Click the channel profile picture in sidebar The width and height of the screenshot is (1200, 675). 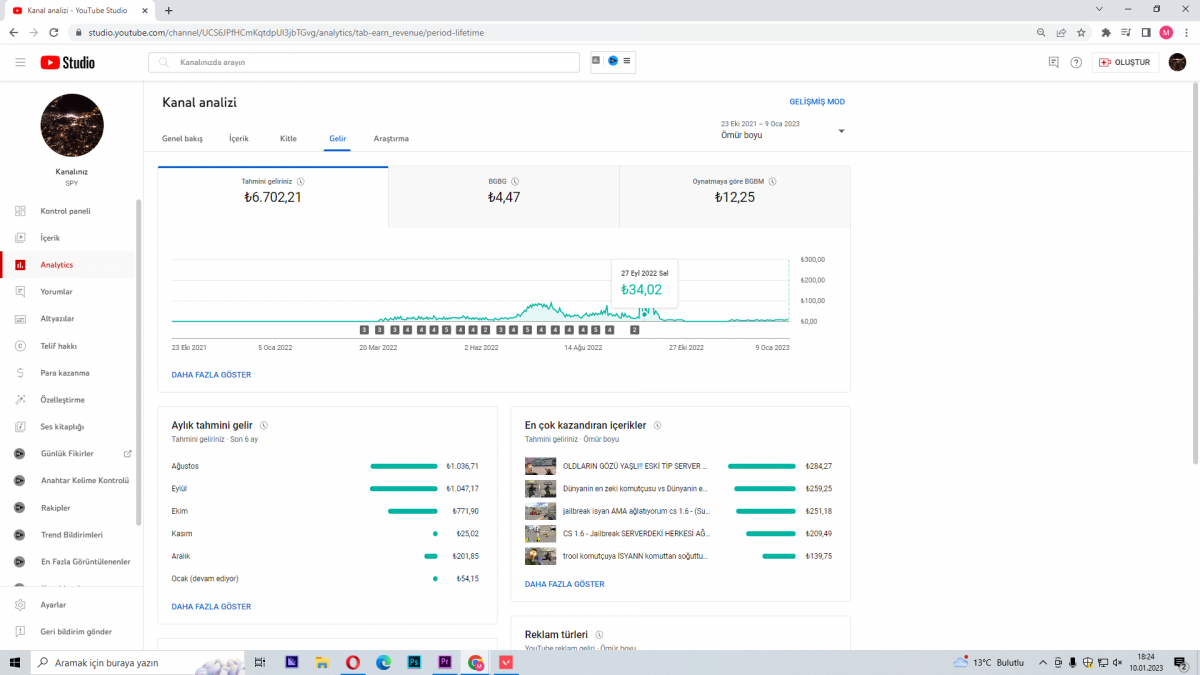72,126
